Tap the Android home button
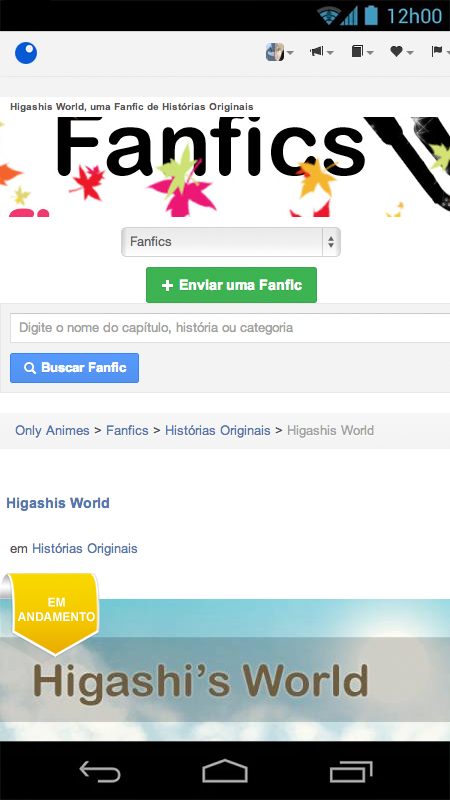 (225, 770)
